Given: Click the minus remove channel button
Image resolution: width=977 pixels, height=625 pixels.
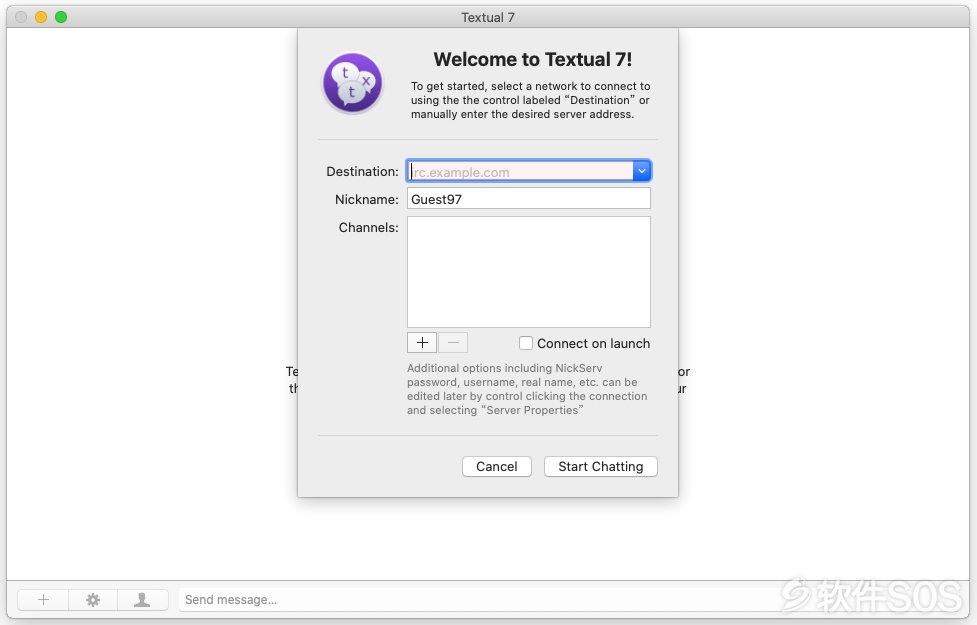Looking at the screenshot, I should pos(453,343).
